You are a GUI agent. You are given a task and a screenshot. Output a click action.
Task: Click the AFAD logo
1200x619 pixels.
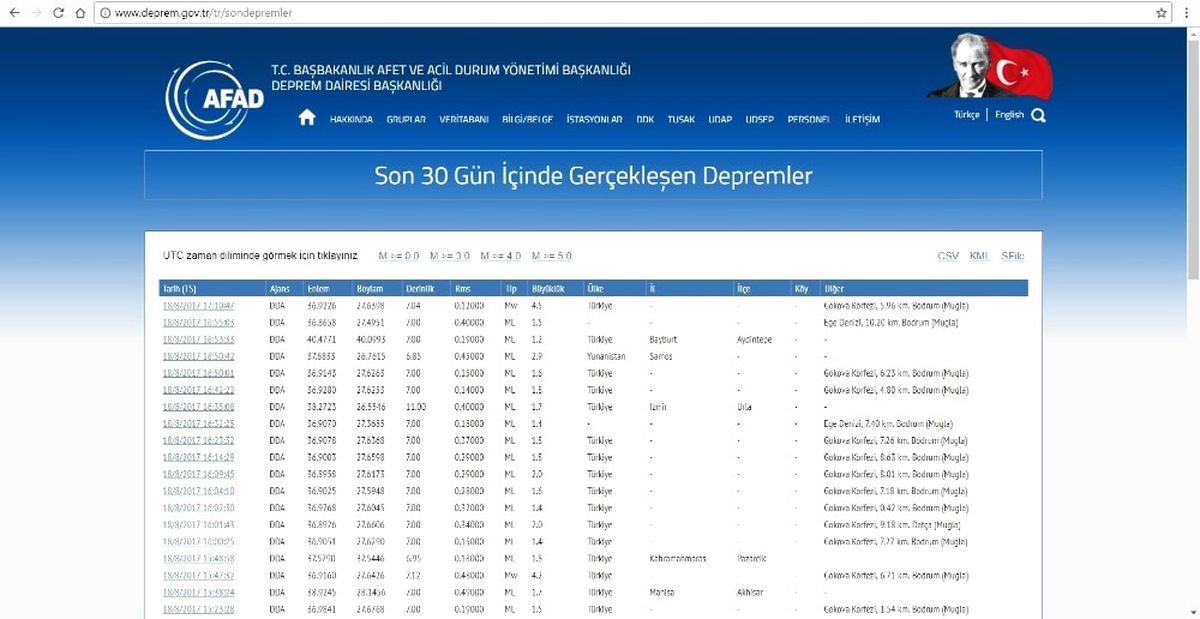coord(215,99)
